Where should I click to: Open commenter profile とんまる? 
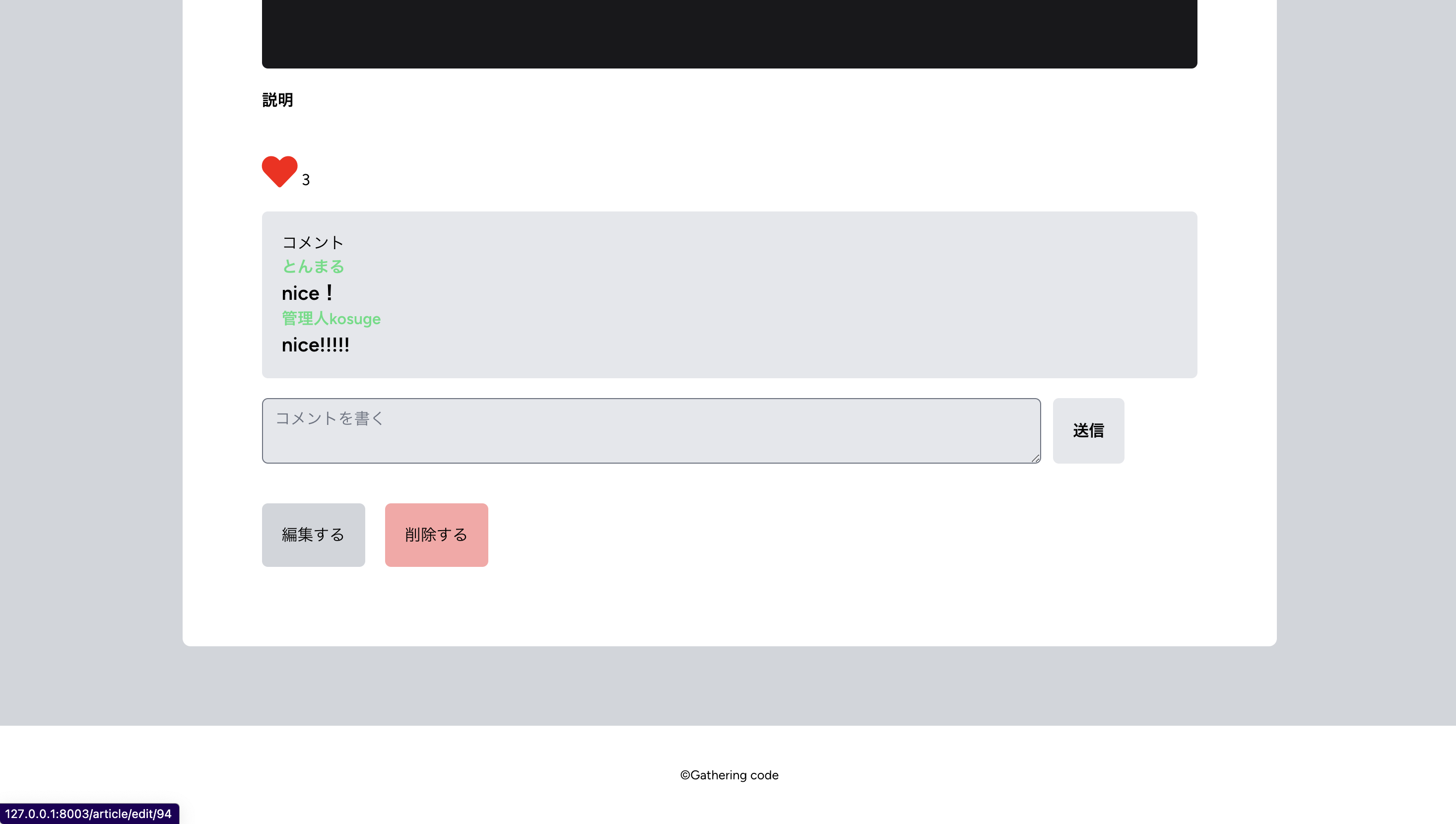[313, 267]
